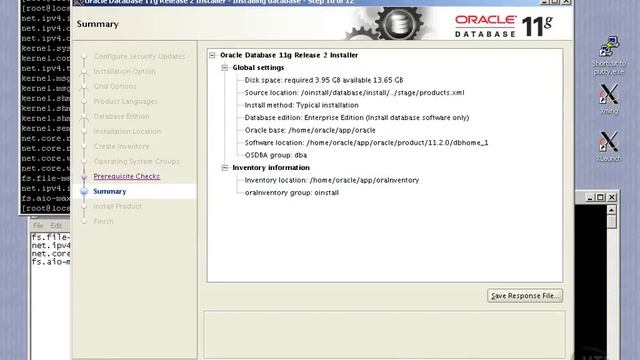Select the Inventory location row

[331, 180]
